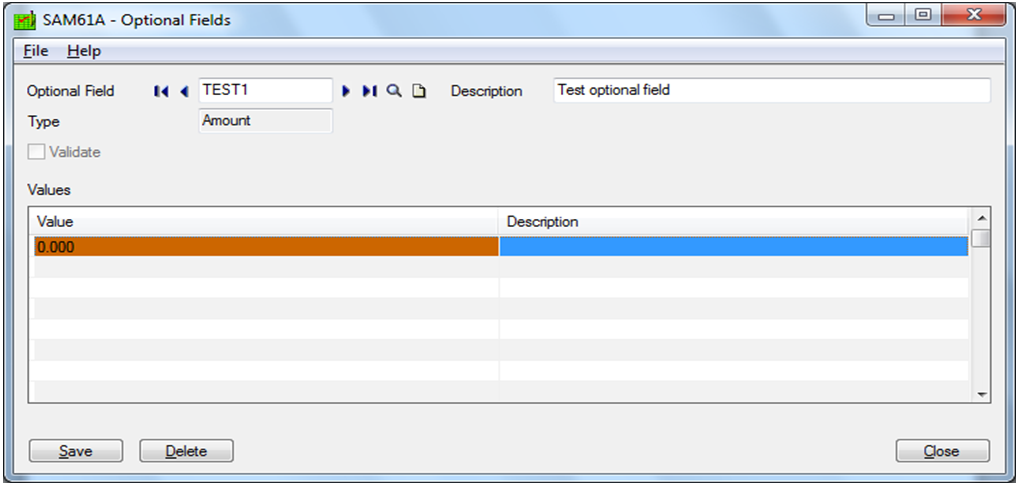The height and width of the screenshot is (486, 1018).
Task: Go to previous optional field record
Action: pos(184,91)
